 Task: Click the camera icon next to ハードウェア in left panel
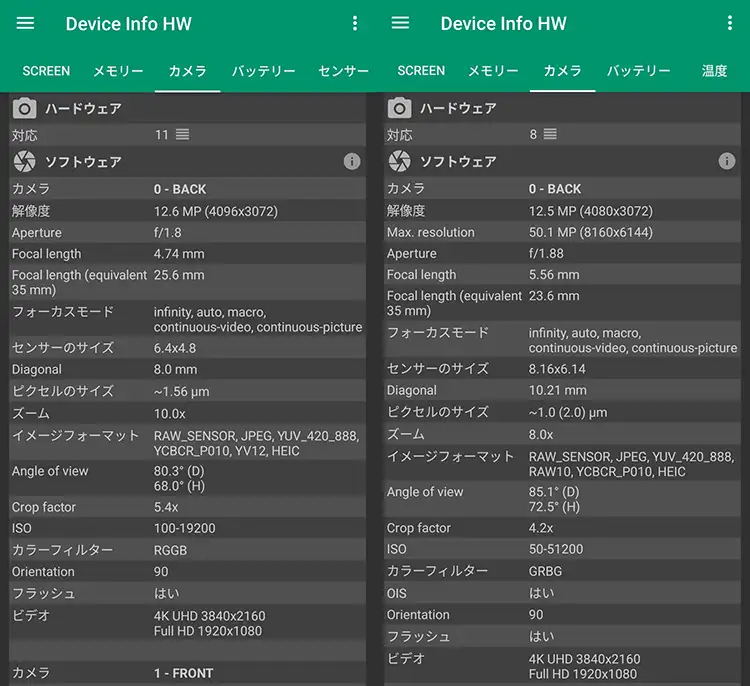(25, 108)
